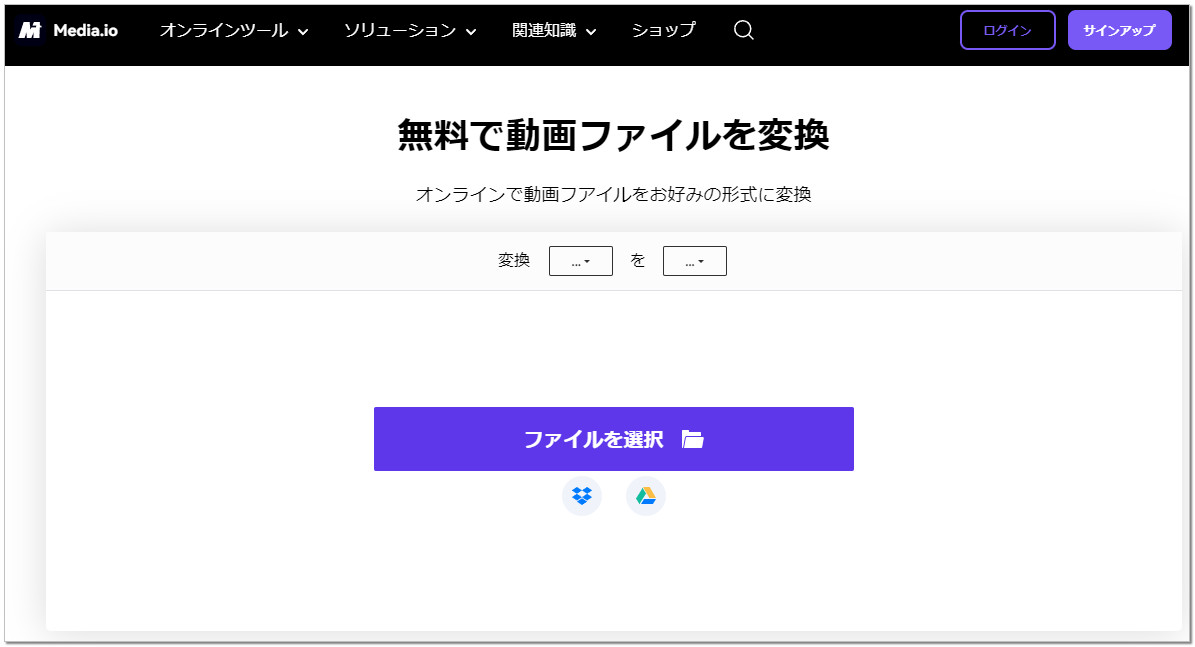Click the ログイン button
The width and height of the screenshot is (1195, 647).
(x=1007, y=30)
